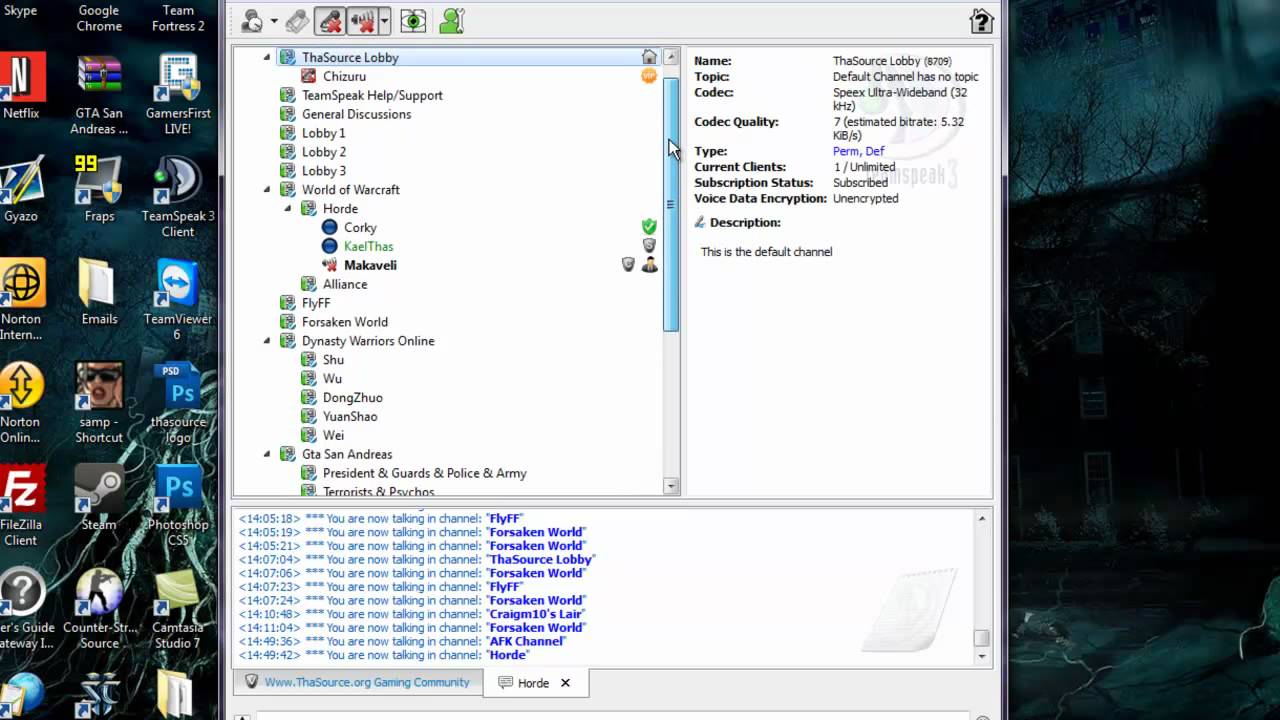The width and height of the screenshot is (1280, 720).
Task: Select the Lobby 2 channel
Action: coord(324,152)
